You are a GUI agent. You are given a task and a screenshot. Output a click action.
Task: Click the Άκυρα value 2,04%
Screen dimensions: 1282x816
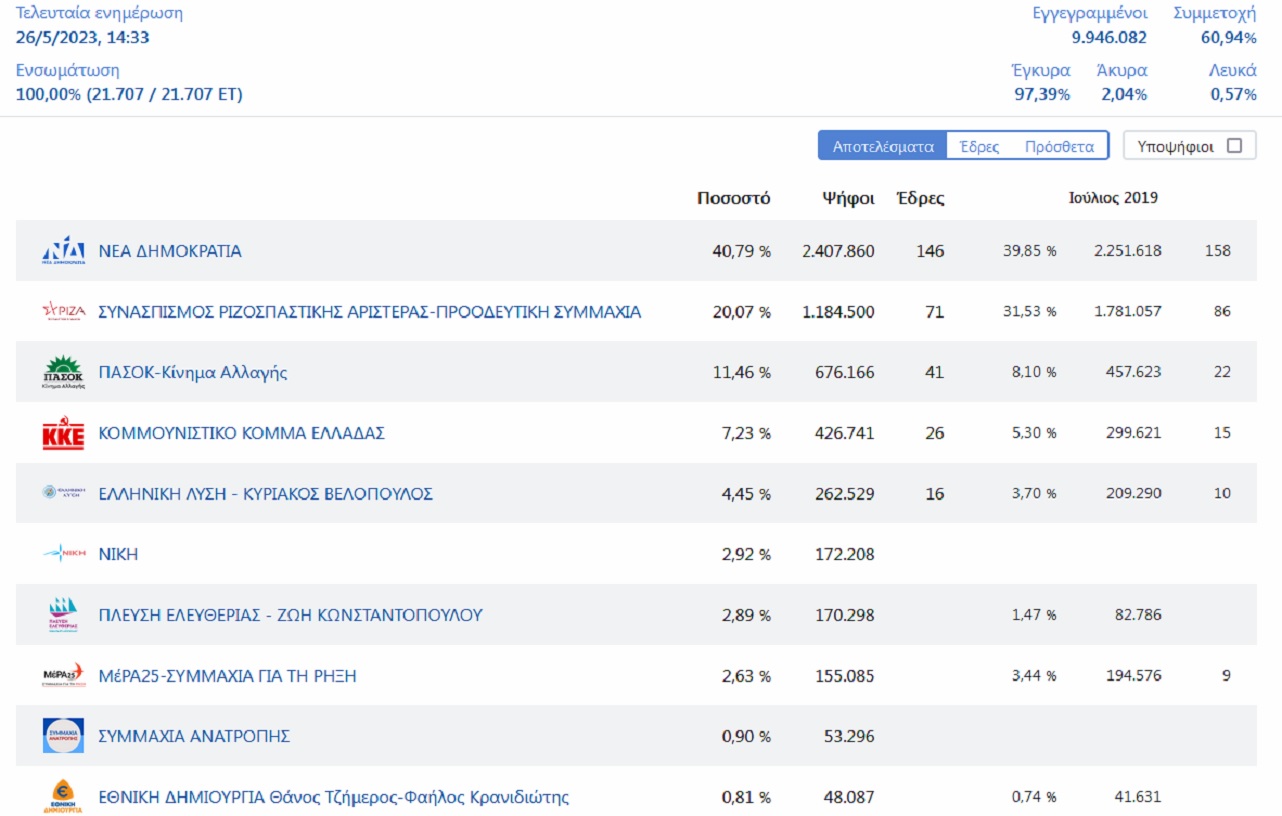pyautogui.click(x=1124, y=95)
